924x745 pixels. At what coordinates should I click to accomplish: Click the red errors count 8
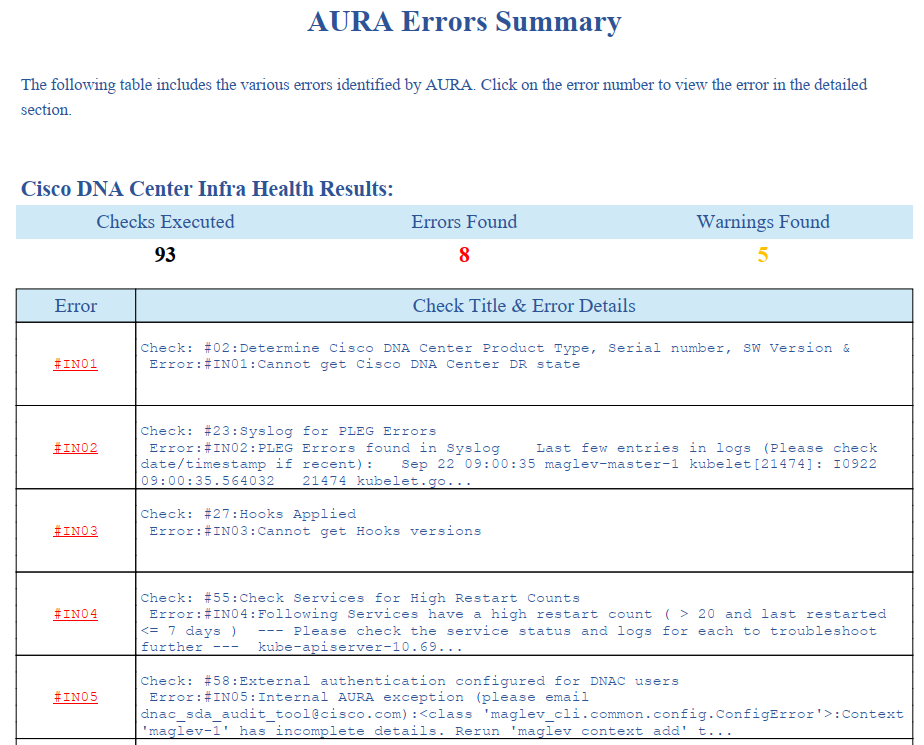tap(464, 255)
